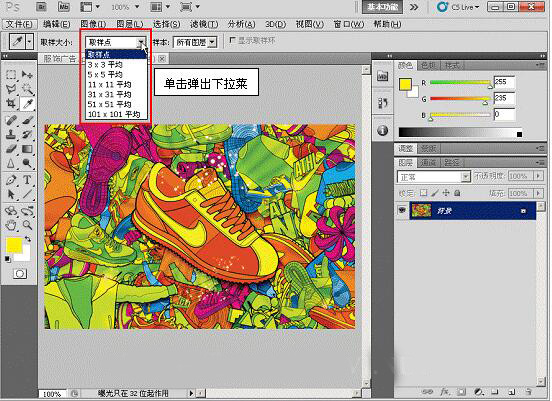Adjust the R color slider

(490, 86)
